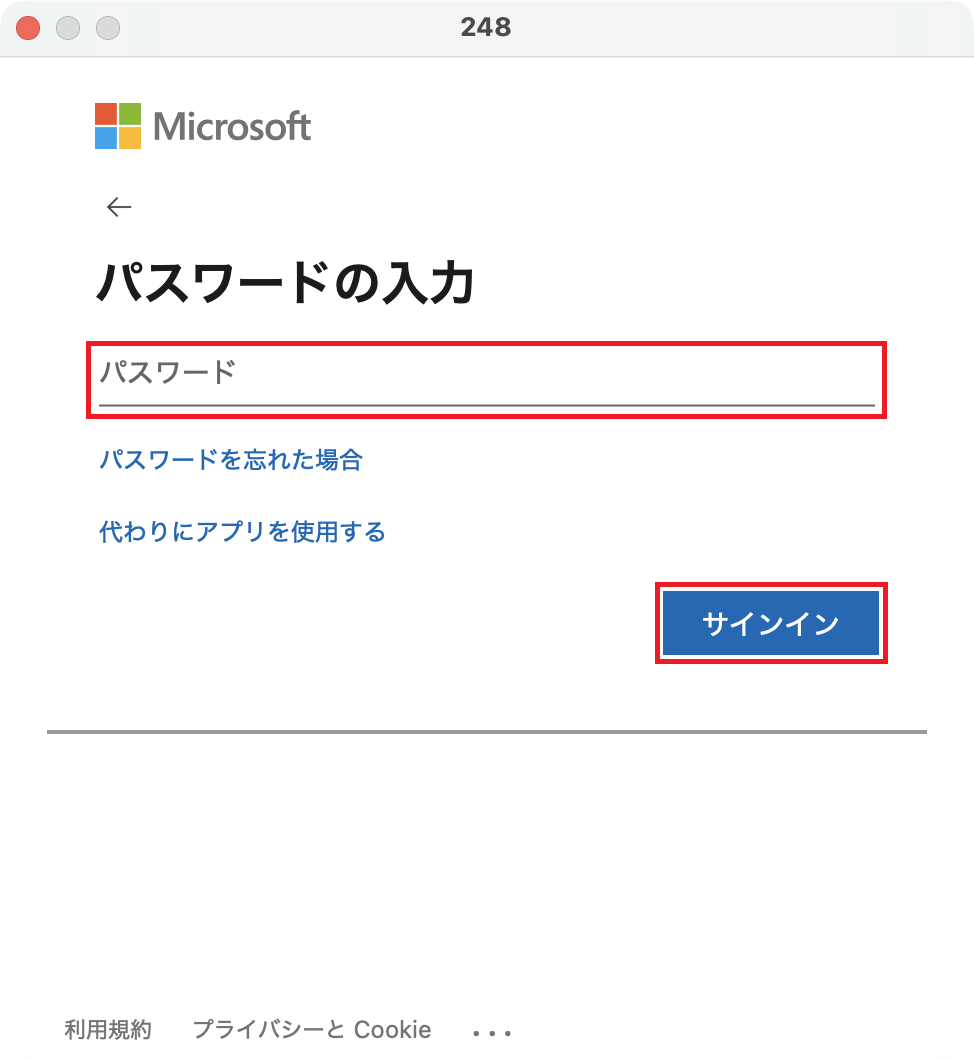Click the blue square of Microsoft logo
Screen dimensions: 974x1058
point(106,138)
